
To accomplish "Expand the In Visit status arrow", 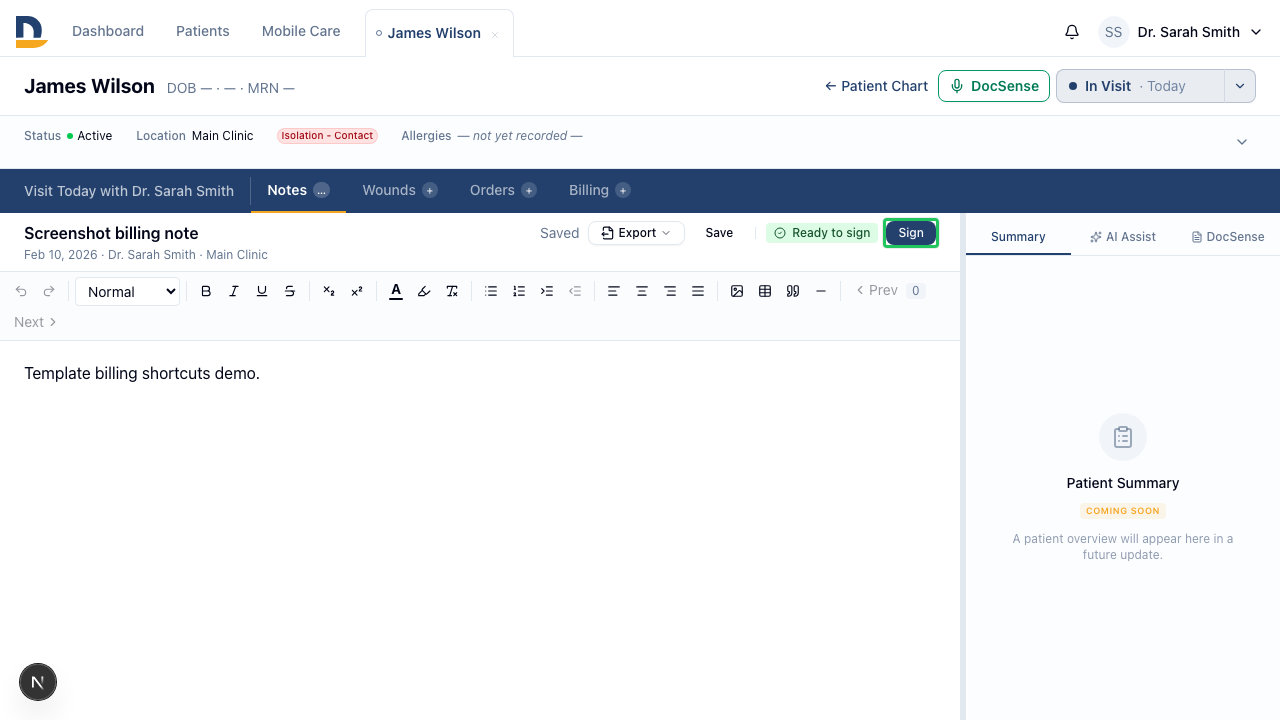I will 1240,86.
